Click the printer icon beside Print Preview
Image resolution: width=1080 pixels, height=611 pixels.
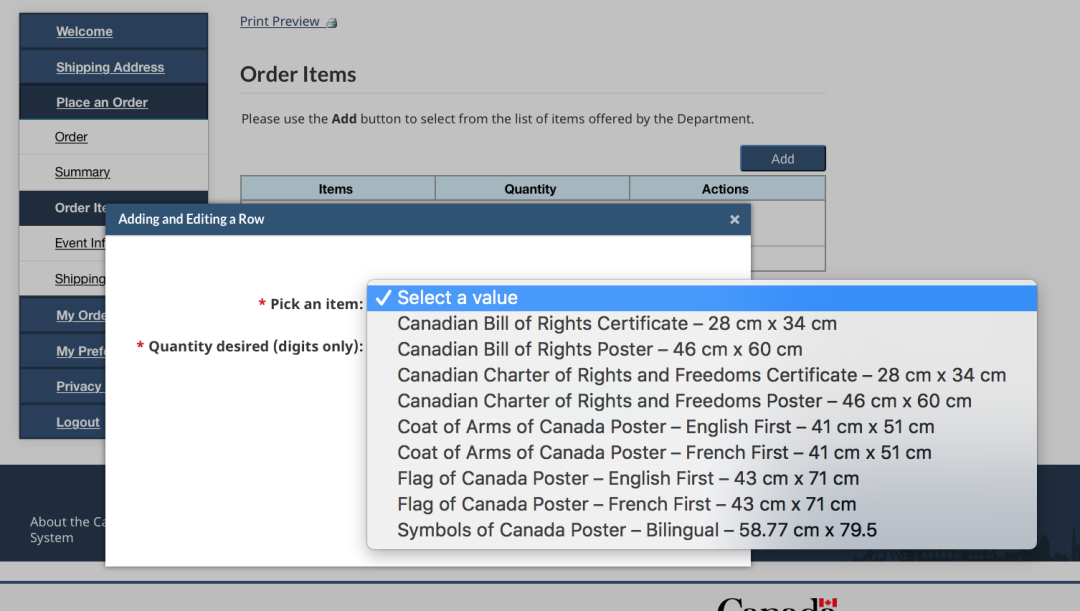(x=332, y=23)
